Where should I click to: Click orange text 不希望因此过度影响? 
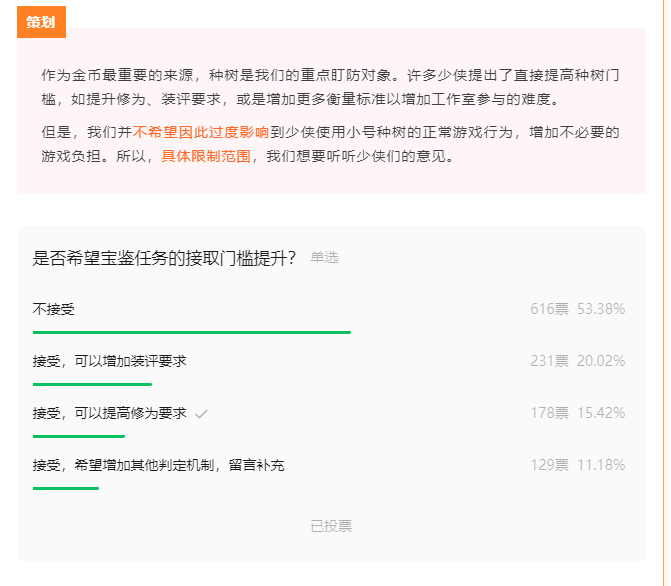point(201,132)
